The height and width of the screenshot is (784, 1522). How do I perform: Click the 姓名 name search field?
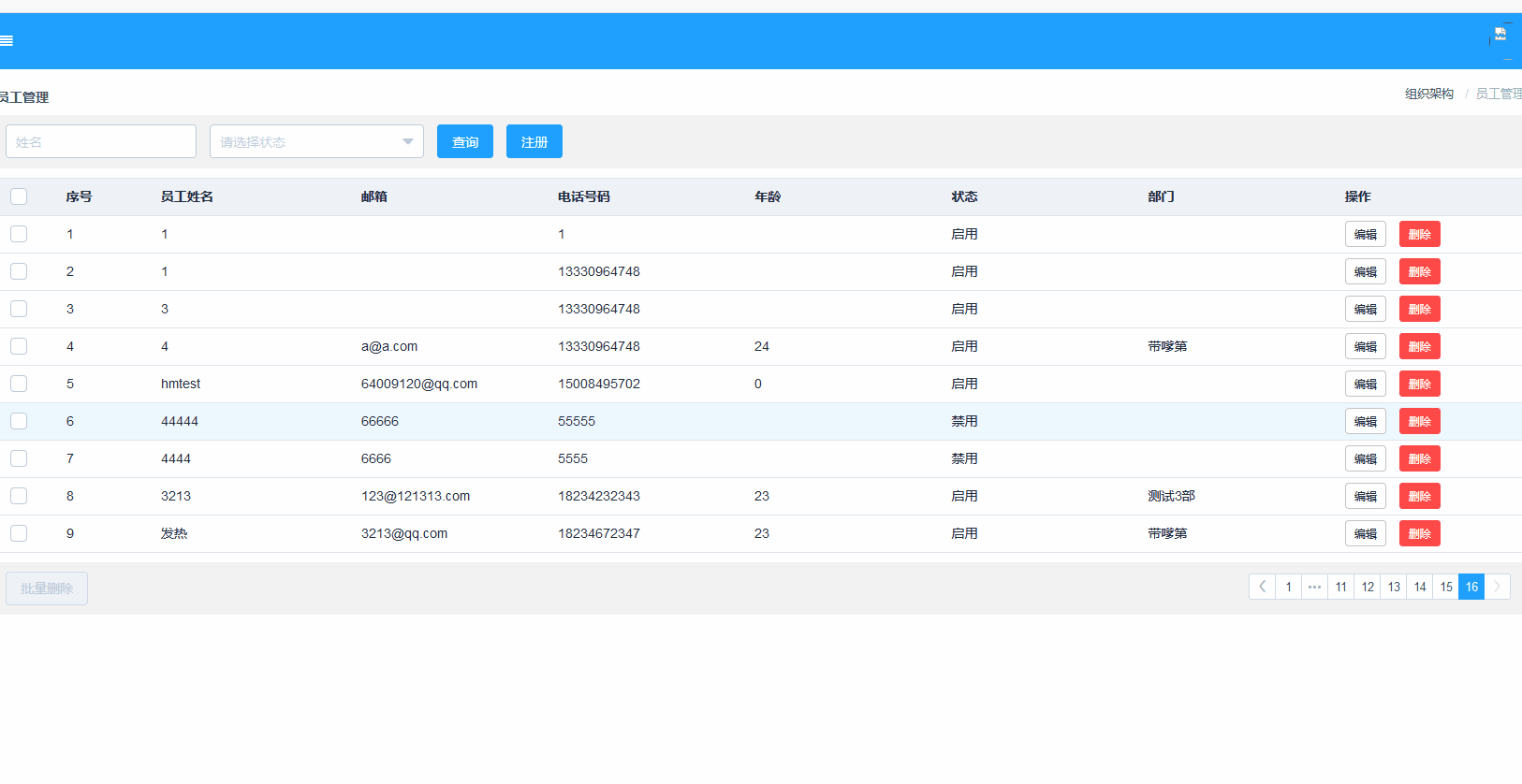pos(101,141)
